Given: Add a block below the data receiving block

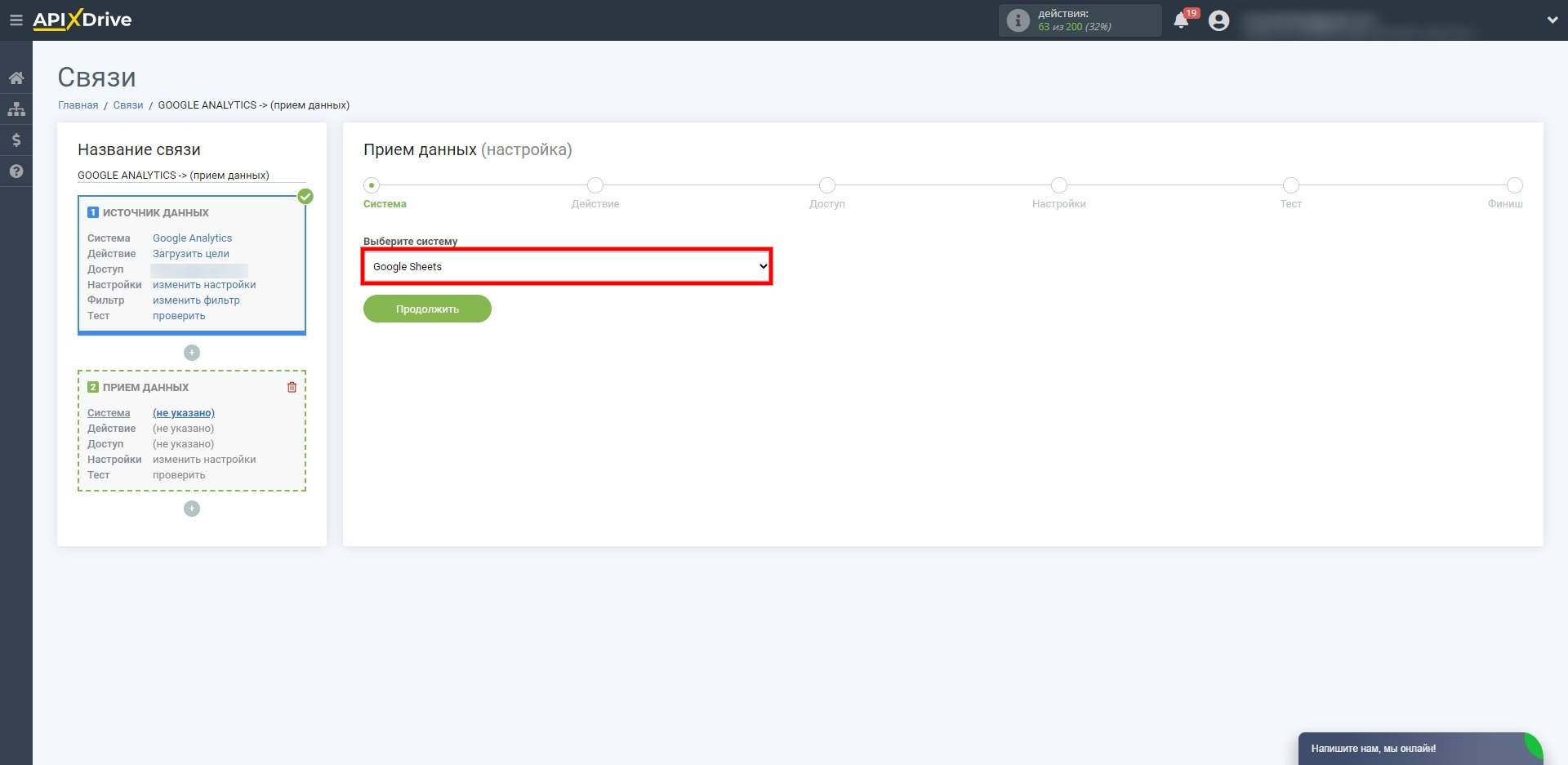Looking at the screenshot, I should 192,509.
